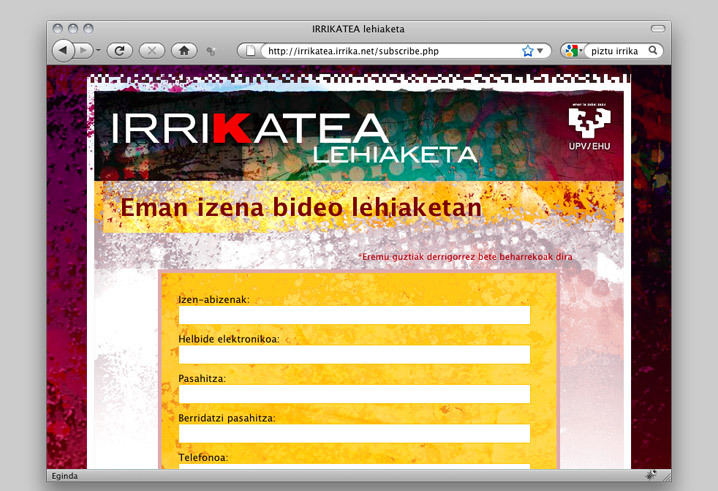The height and width of the screenshot is (491, 718).
Task: Open the Google search engine selector
Action: click(x=573, y=50)
